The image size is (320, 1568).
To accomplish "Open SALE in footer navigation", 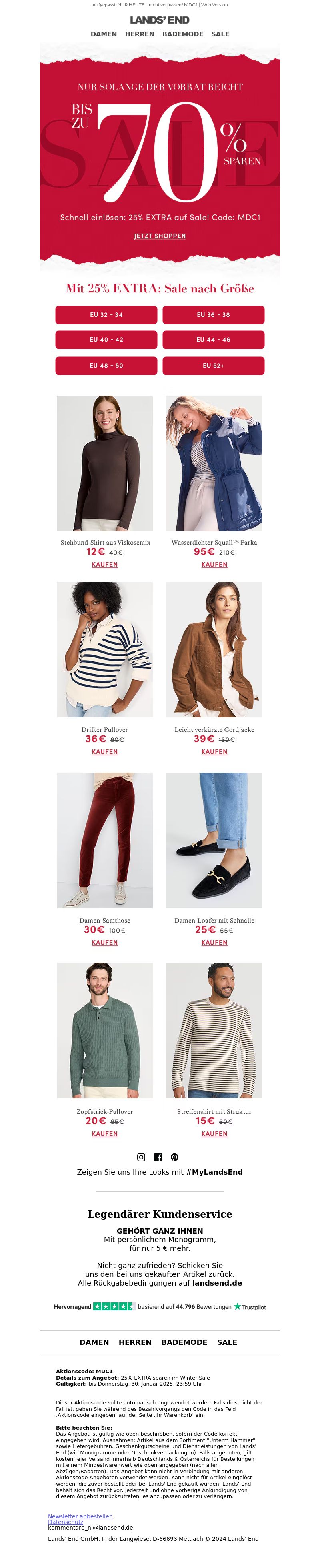I will pyautogui.click(x=227, y=1342).
